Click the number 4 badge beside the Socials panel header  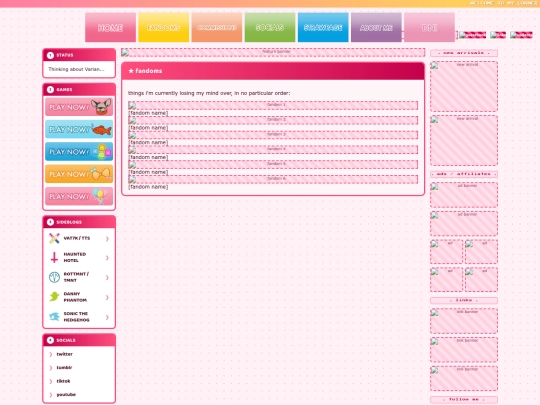(x=50, y=340)
